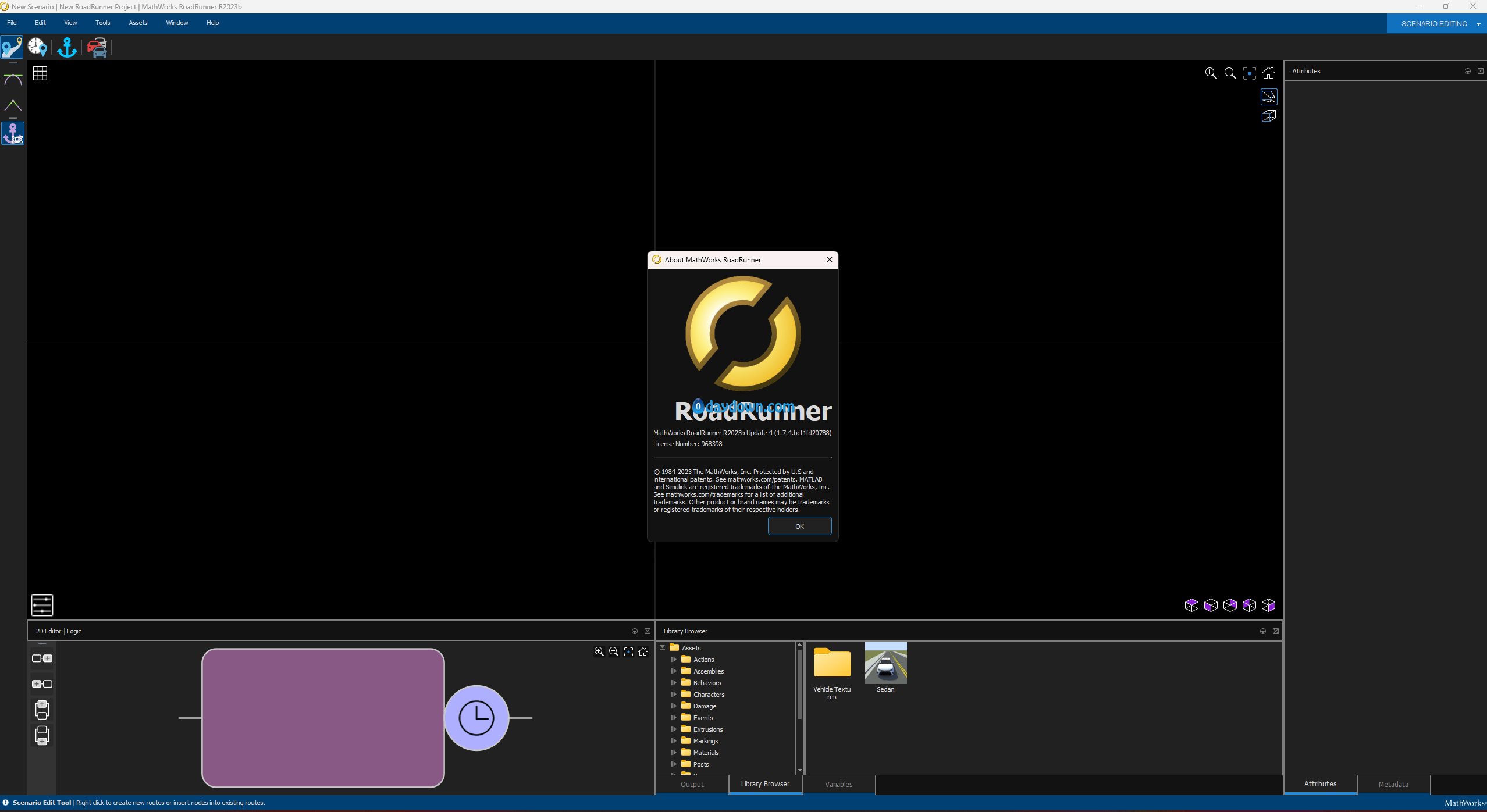The width and height of the screenshot is (1487, 812).
Task: Expand the Characters folder
Action: coord(674,694)
